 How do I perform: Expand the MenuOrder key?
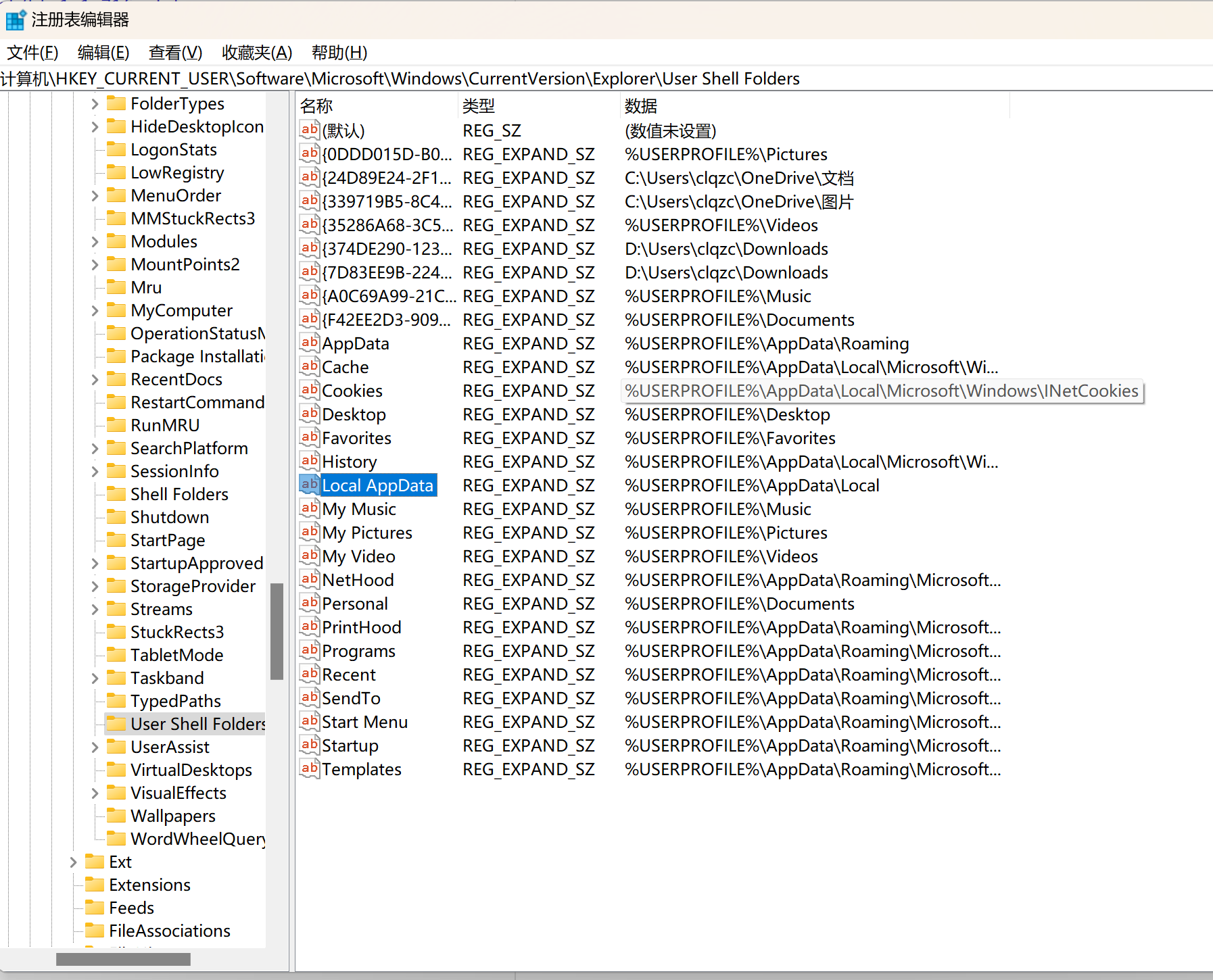95,195
